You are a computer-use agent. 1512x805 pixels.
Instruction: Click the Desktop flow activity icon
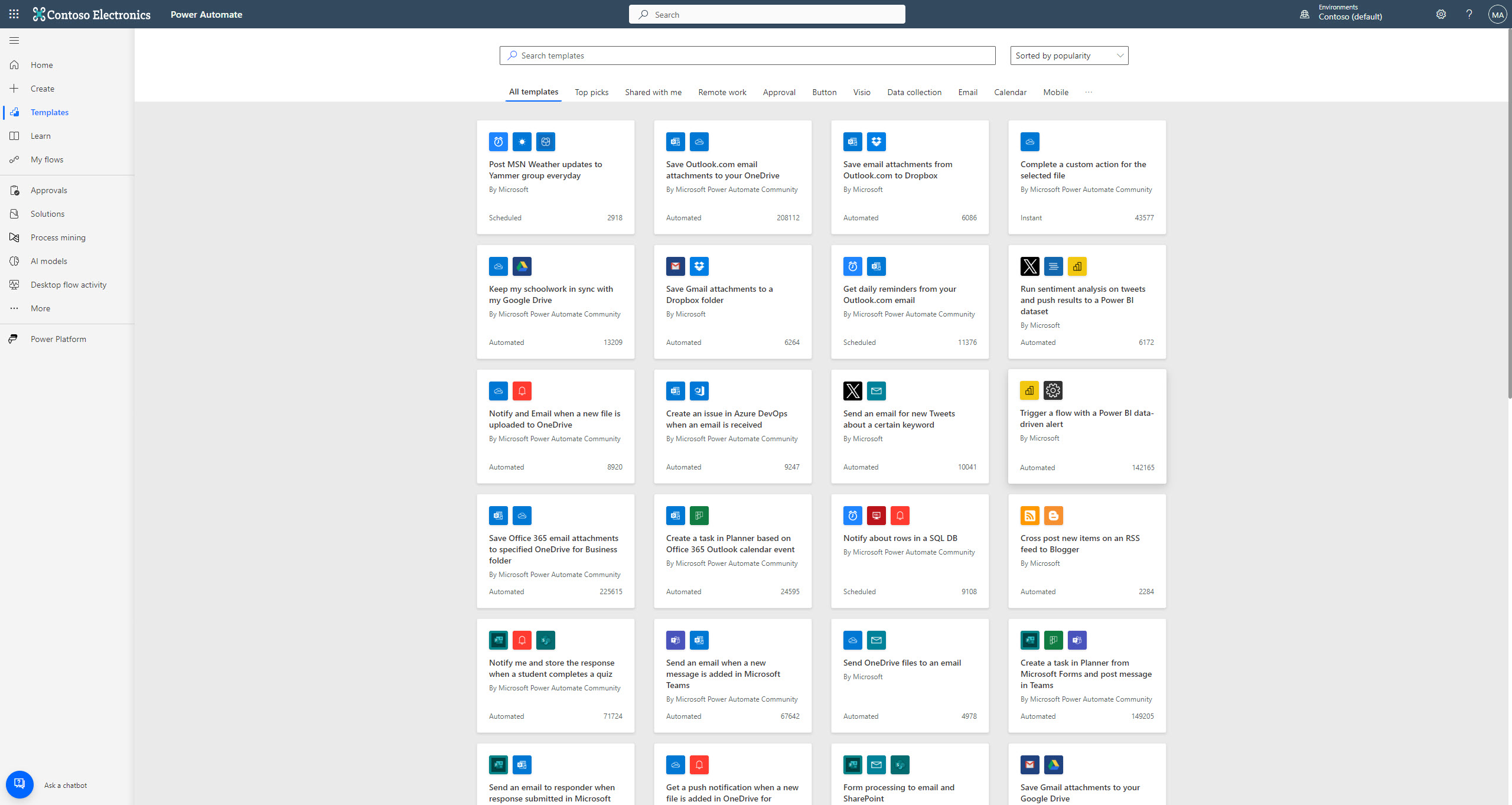coord(14,285)
